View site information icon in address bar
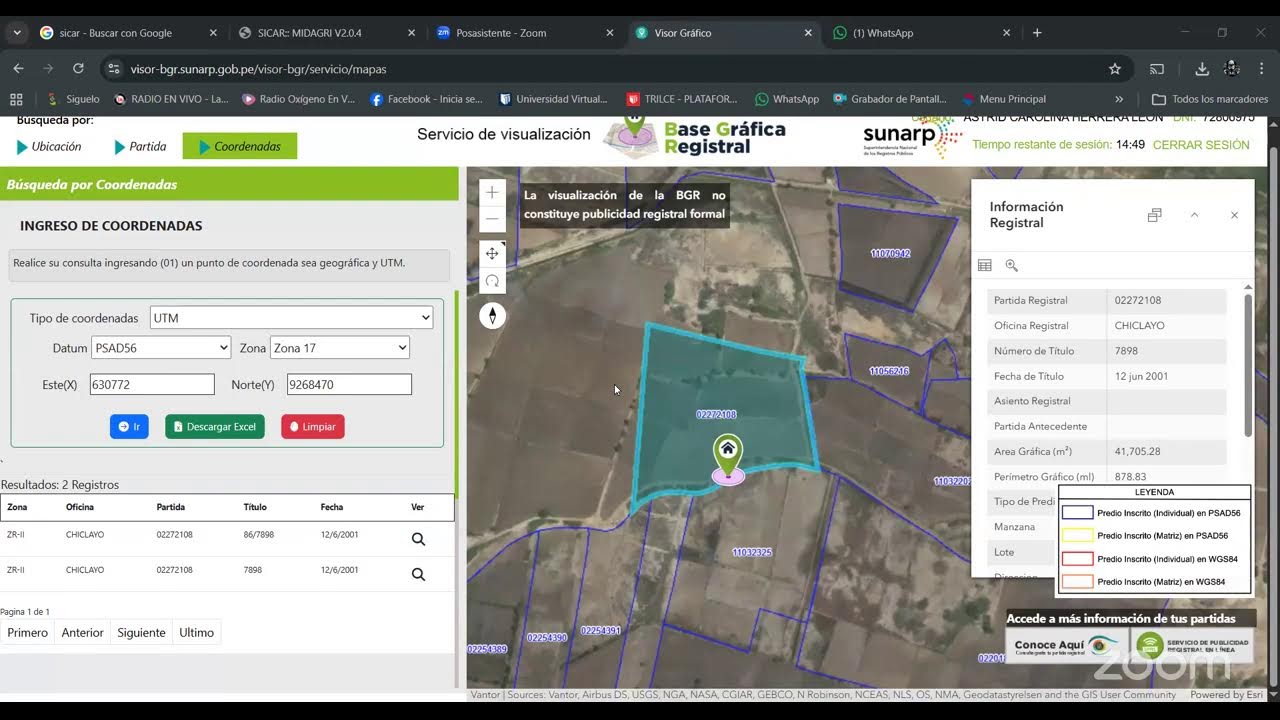The image size is (1280, 720). pos(113,69)
